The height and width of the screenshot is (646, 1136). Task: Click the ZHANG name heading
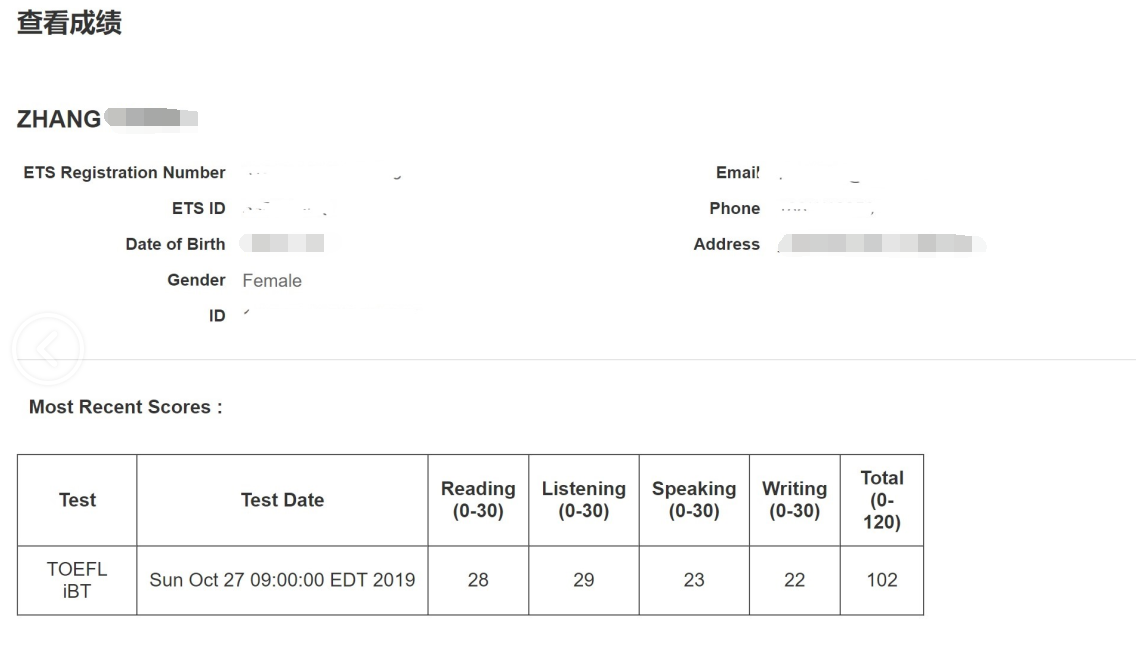[x=59, y=119]
